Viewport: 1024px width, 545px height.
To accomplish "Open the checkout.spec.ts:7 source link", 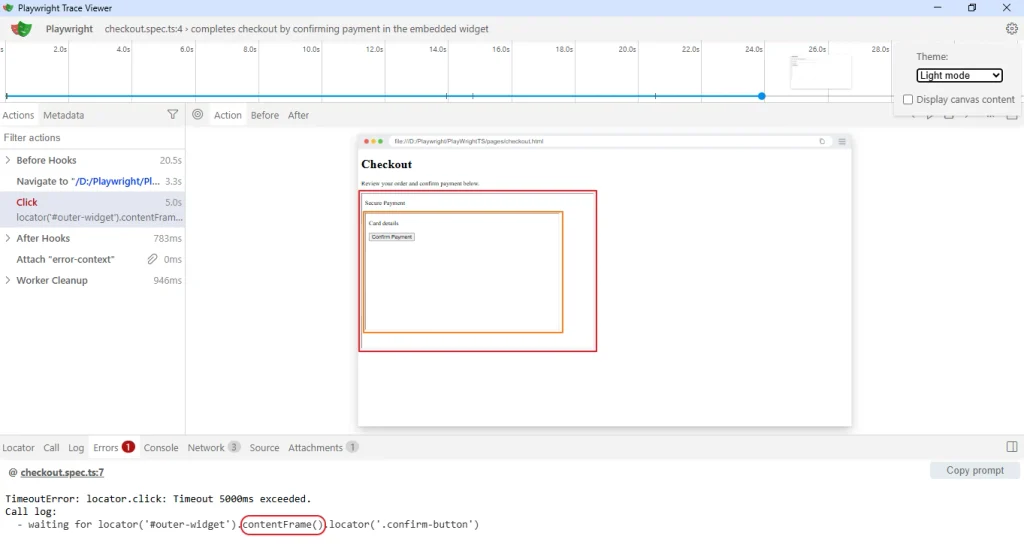I will pos(62,472).
